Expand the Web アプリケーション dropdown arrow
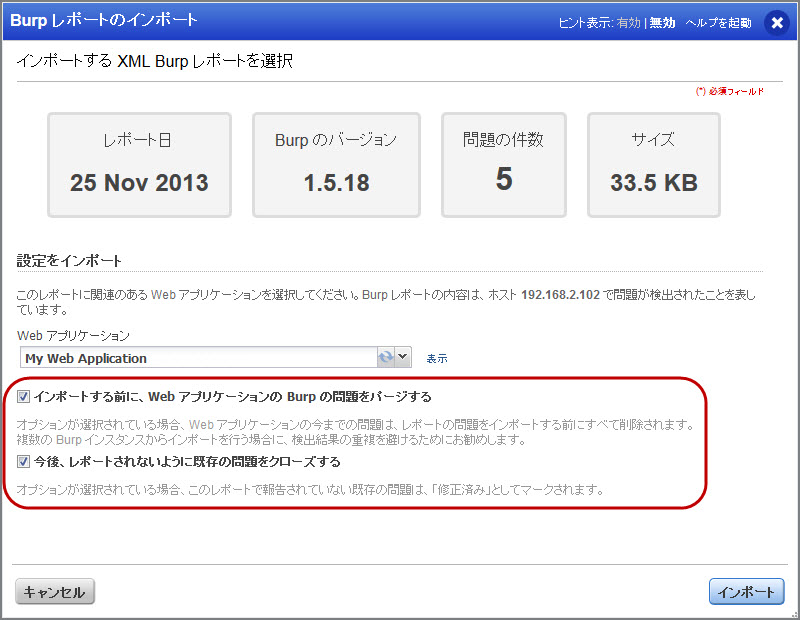800x620 pixels. pos(403,358)
